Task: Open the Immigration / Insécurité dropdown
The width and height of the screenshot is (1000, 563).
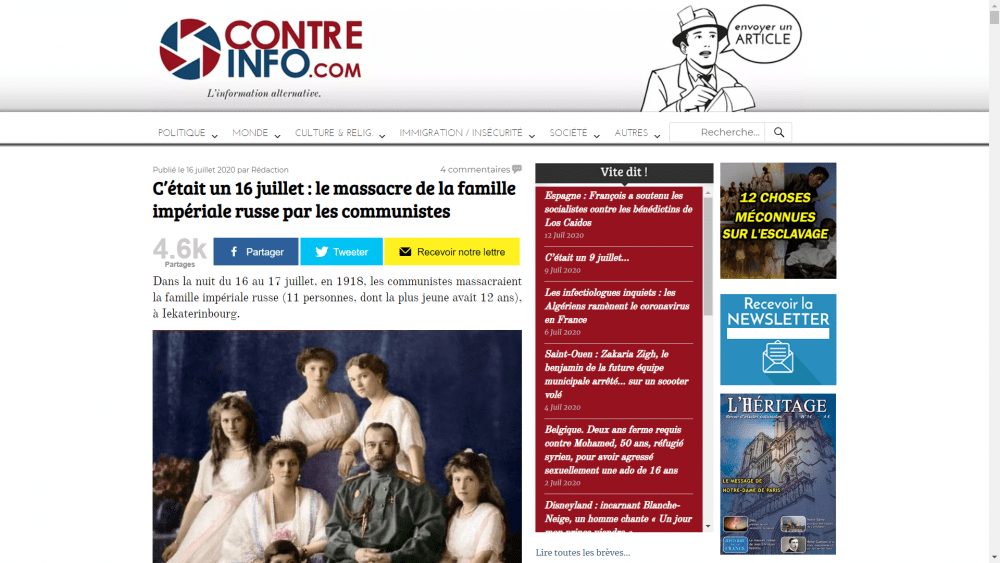Action: (x=467, y=133)
